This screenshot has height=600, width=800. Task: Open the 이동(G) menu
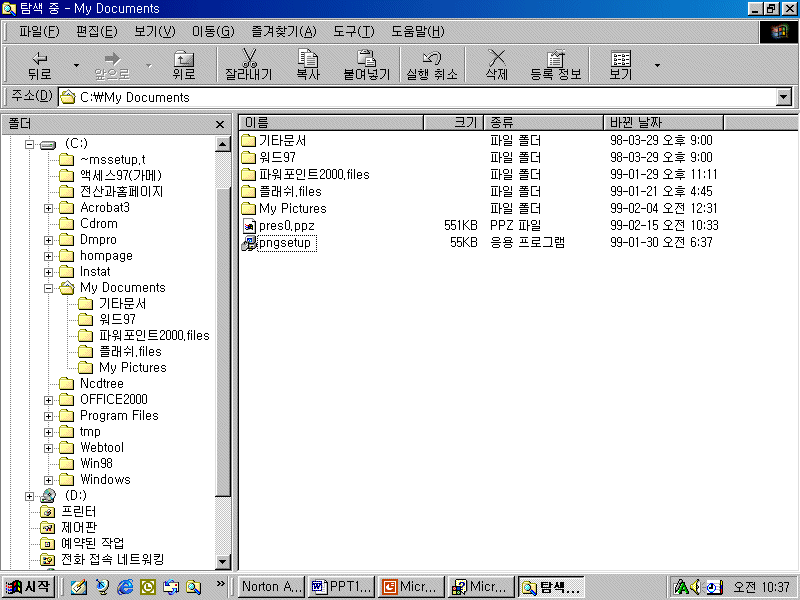pyautogui.click(x=213, y=32)
